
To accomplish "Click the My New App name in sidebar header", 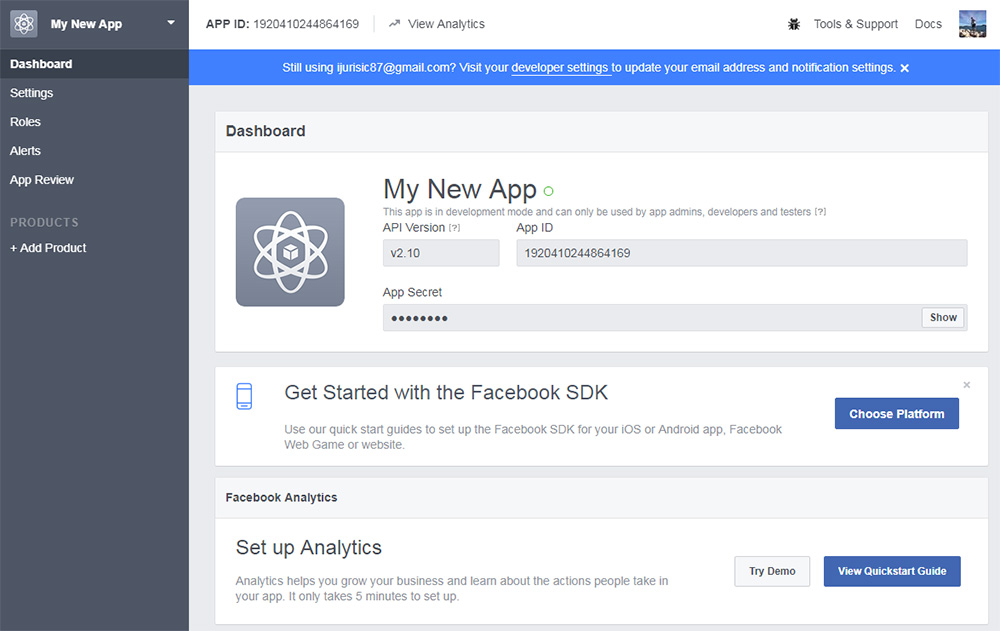I will click(x=86, y=24).
